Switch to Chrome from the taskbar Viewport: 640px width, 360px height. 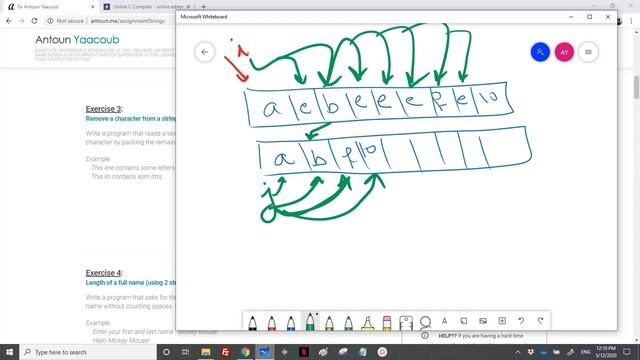[245, 352]
